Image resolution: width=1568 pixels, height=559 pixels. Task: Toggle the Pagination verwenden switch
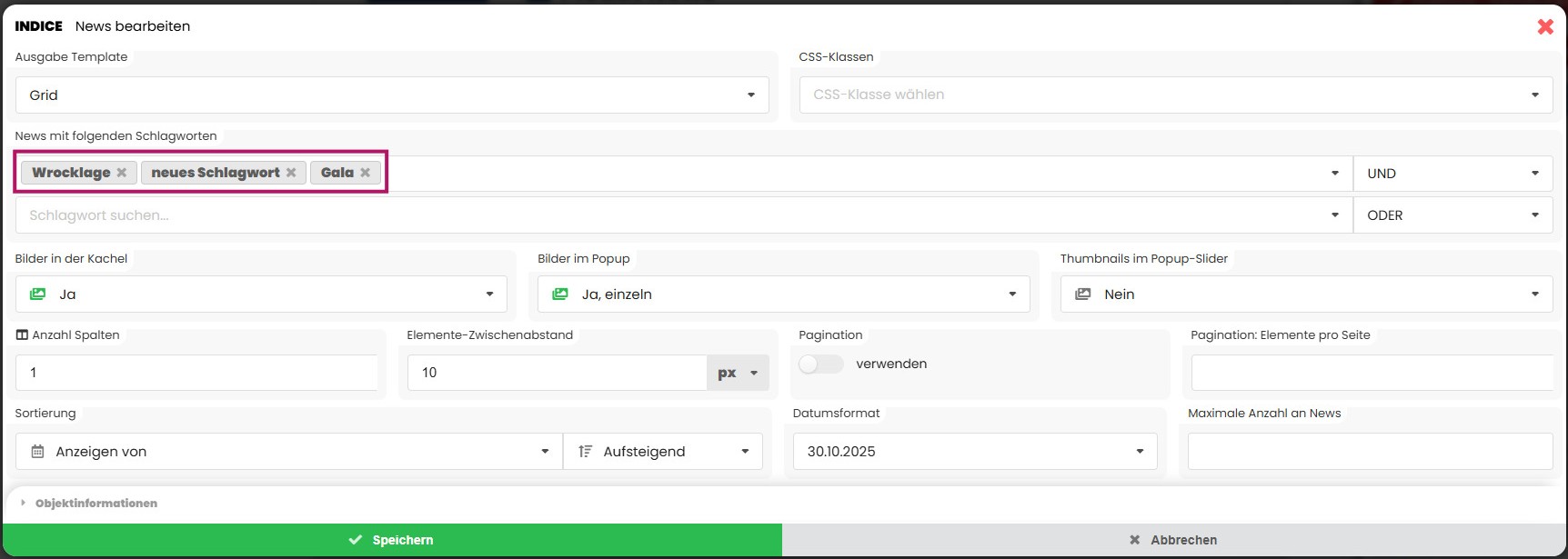pyautogui.click(x=820, y=364)
